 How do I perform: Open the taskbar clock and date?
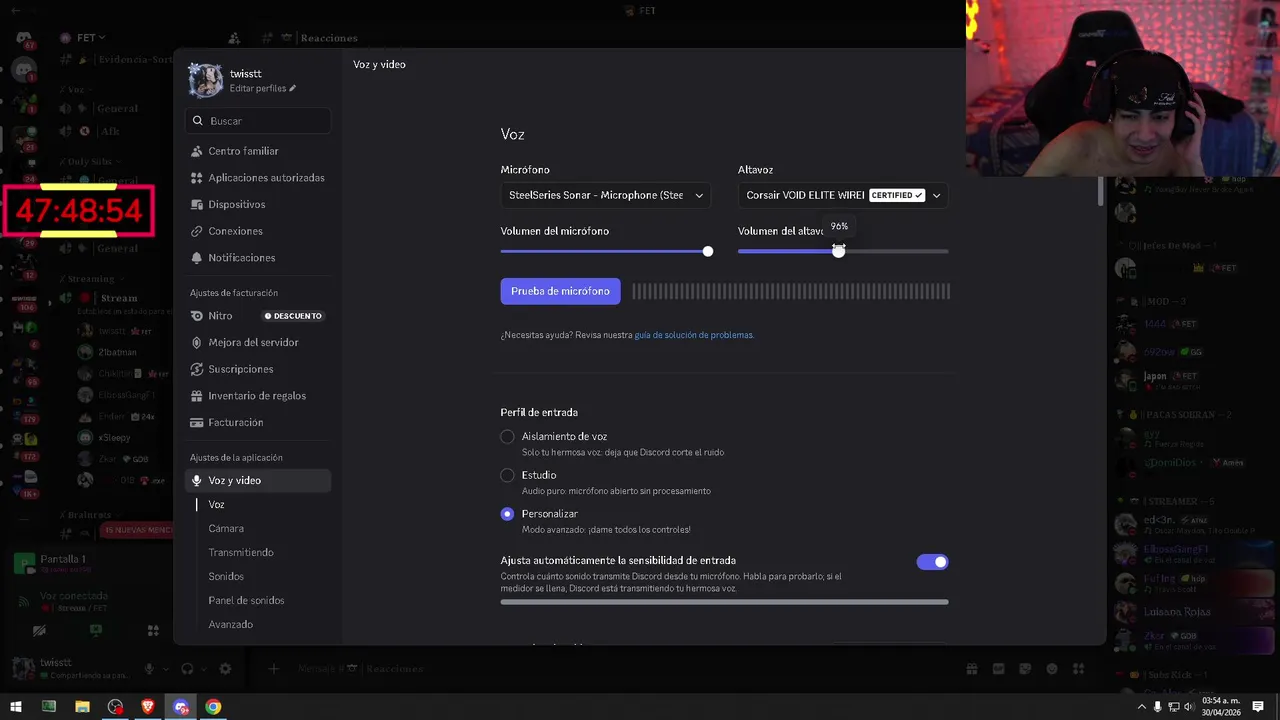click(x=1220, y=706)
